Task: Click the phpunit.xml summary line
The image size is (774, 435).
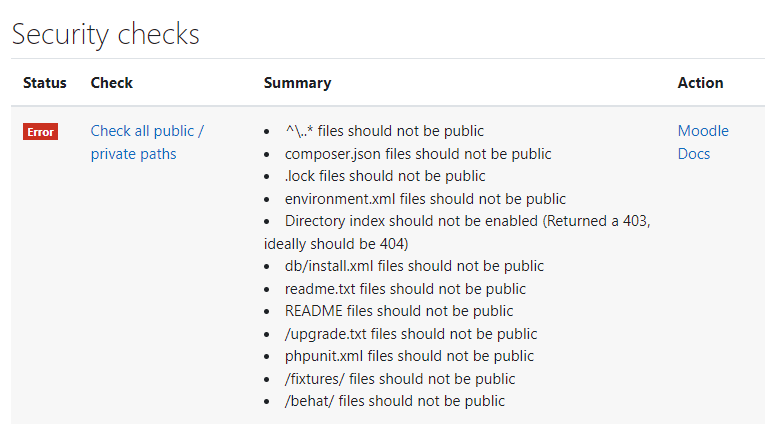Action: (x=409, y=356)
